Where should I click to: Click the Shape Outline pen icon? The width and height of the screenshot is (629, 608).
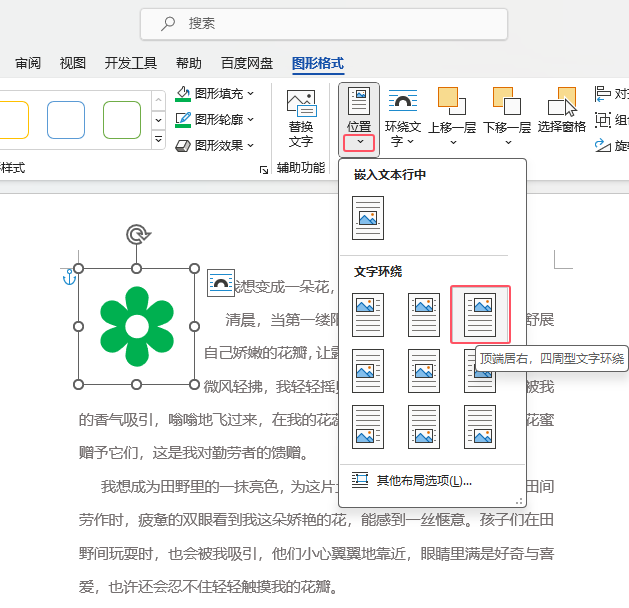pos(183,120)
